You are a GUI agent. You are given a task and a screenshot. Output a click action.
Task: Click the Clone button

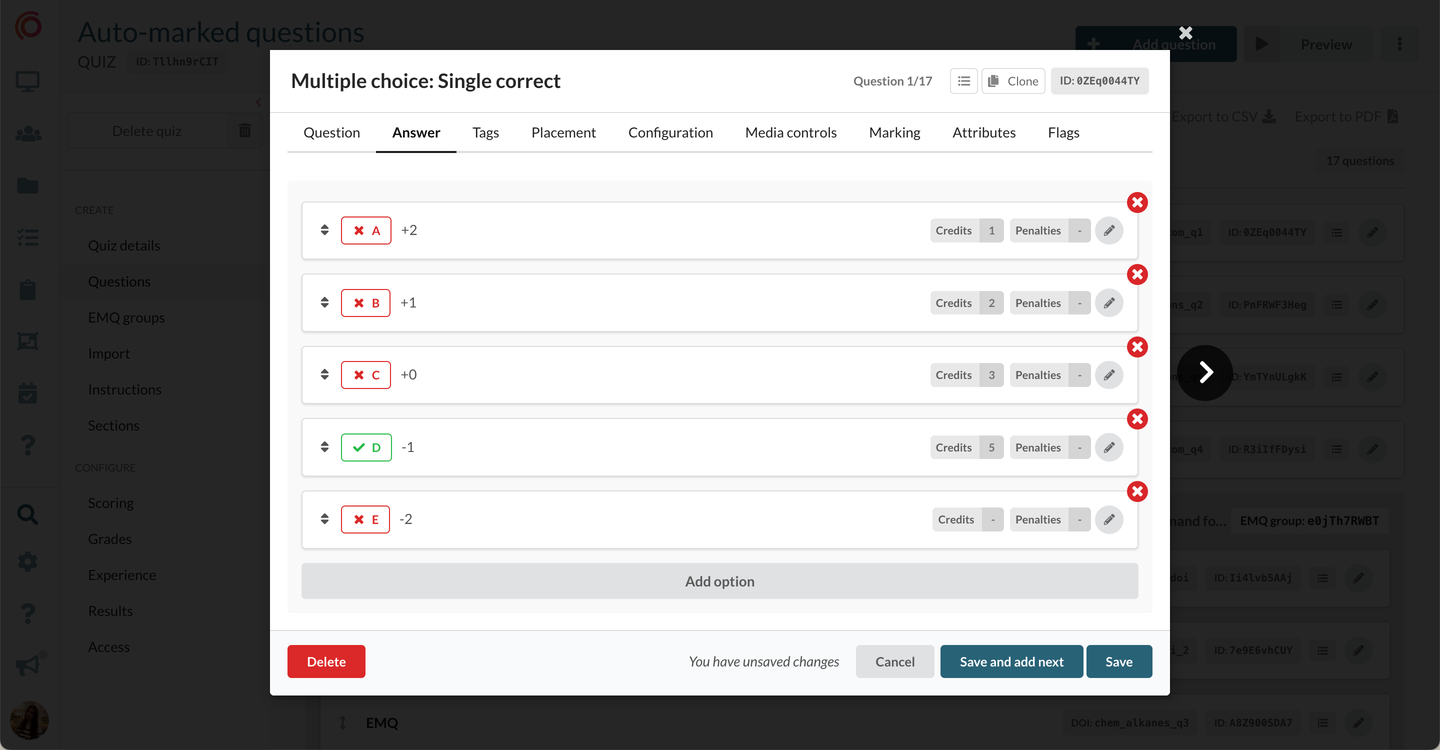pos(1013,81)
